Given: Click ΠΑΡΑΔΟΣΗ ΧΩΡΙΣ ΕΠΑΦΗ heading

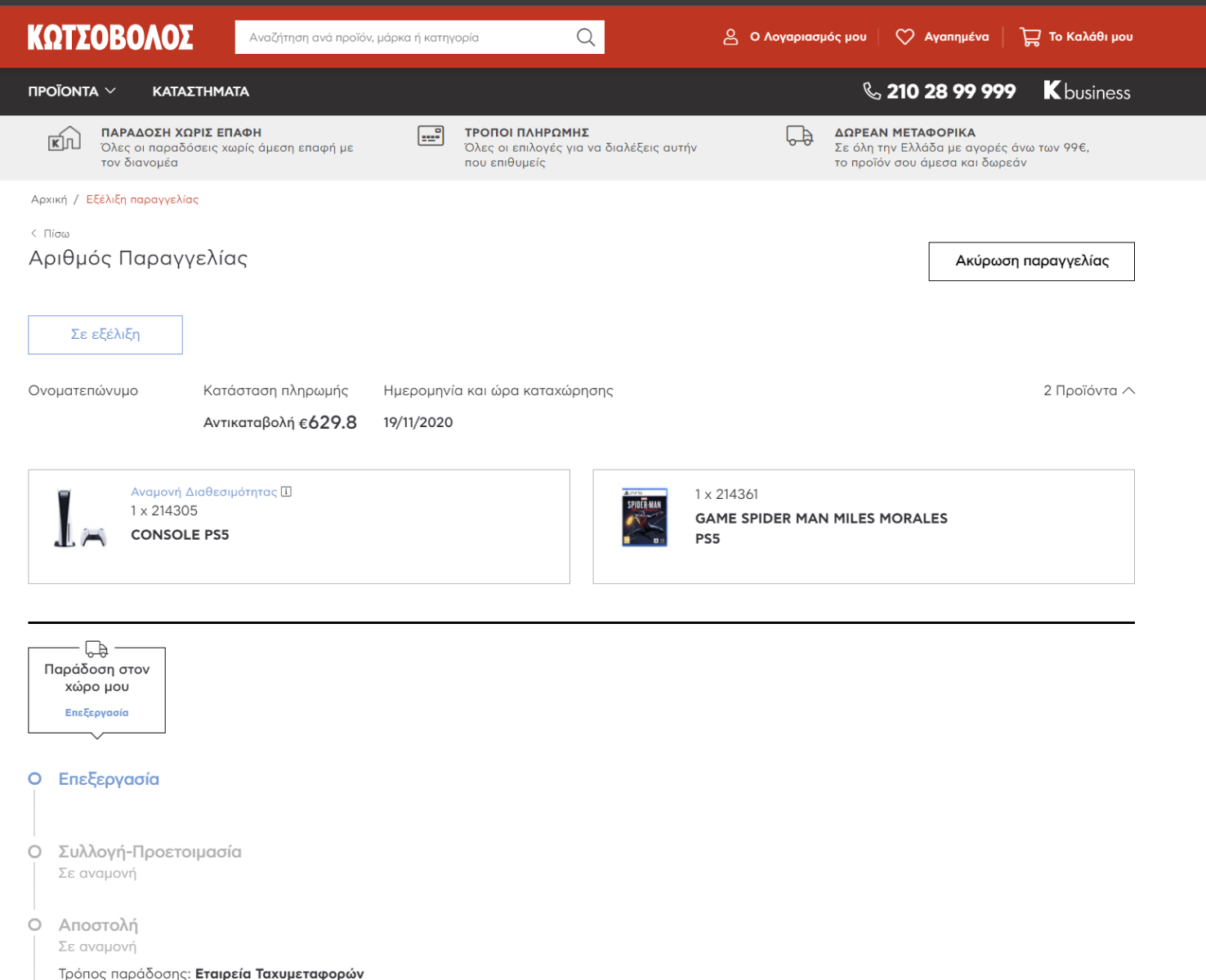Looking at the screenshot, I should pos(181,132).
